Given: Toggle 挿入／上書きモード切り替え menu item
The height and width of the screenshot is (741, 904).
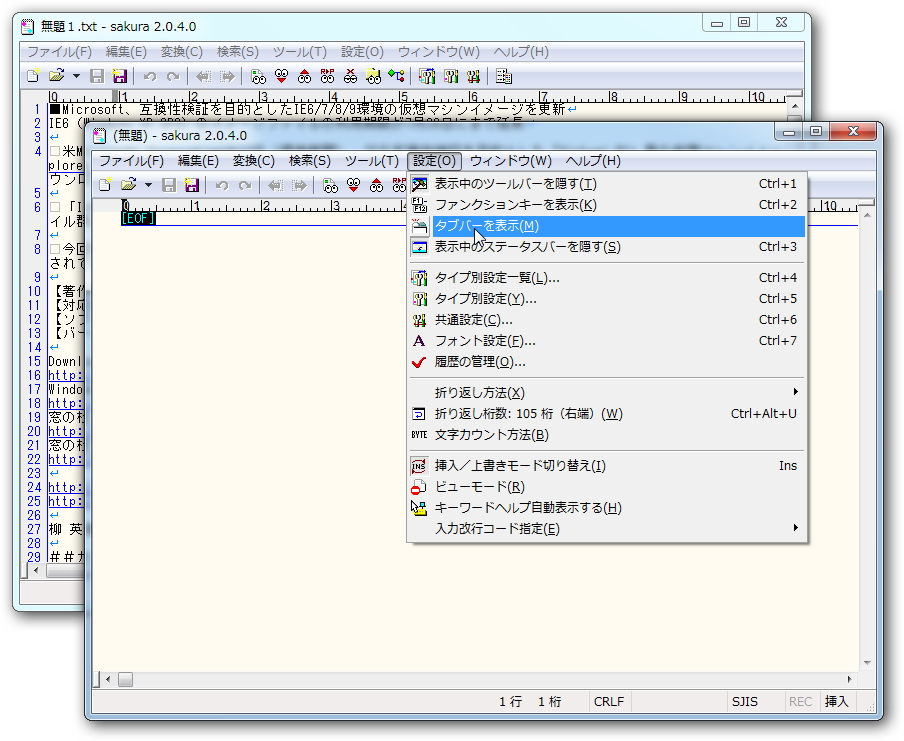Looking at the screenshot, I should point(607,465).
